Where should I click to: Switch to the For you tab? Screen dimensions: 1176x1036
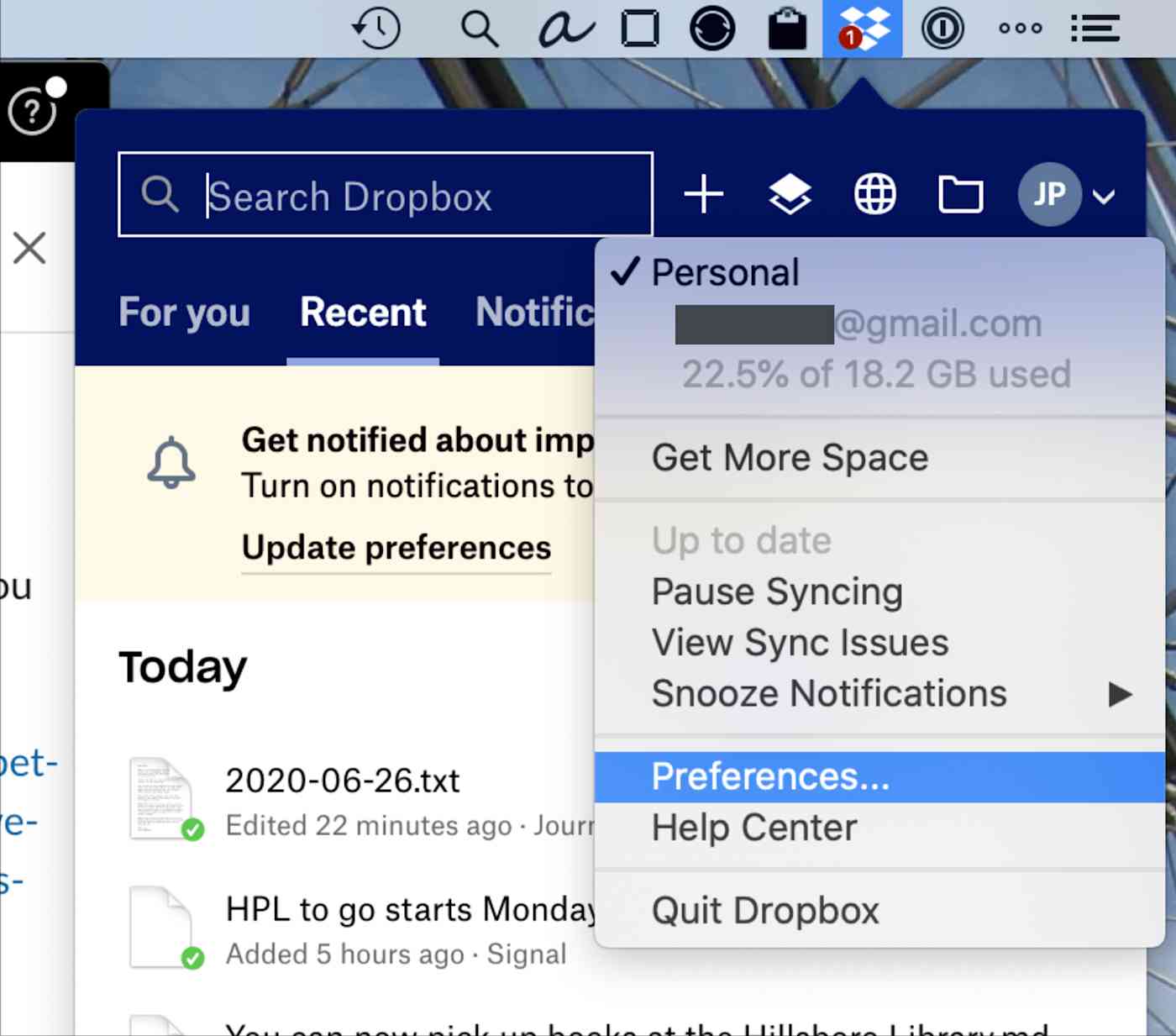(185, 313)
